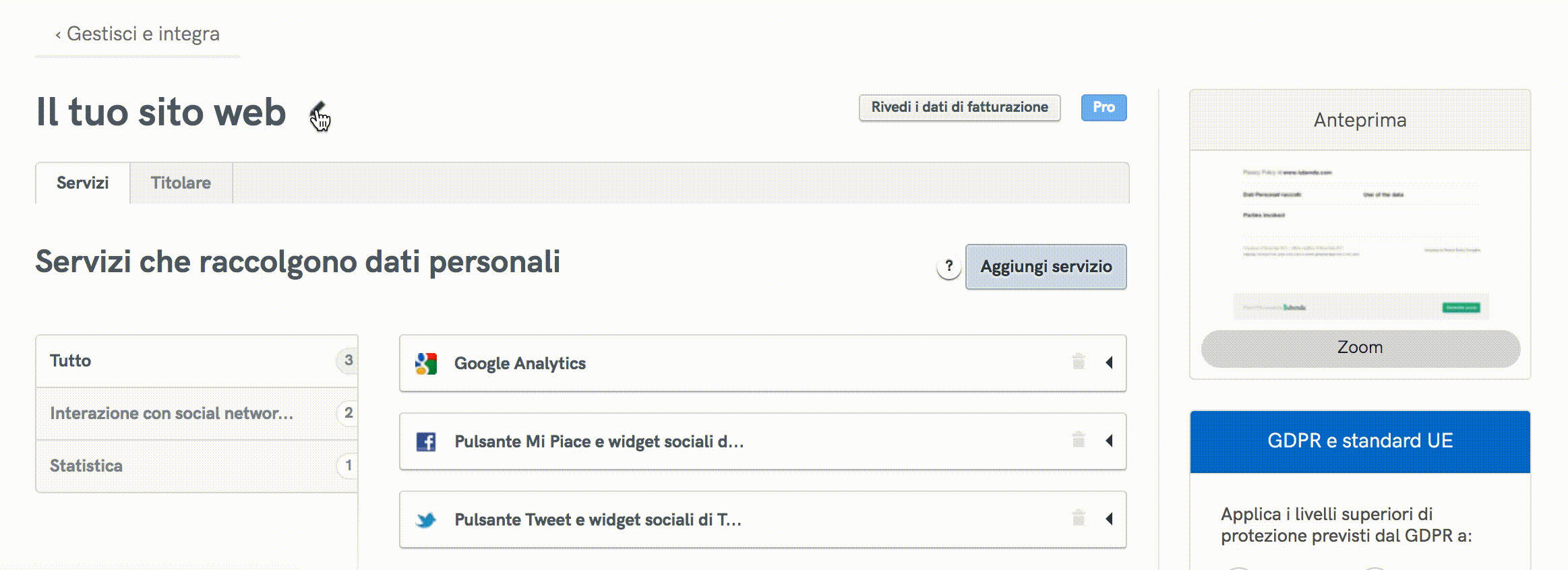Expand the Pulsante Mi Piace service details
Screen dimensions: 1568x570
pos(1109,441)
